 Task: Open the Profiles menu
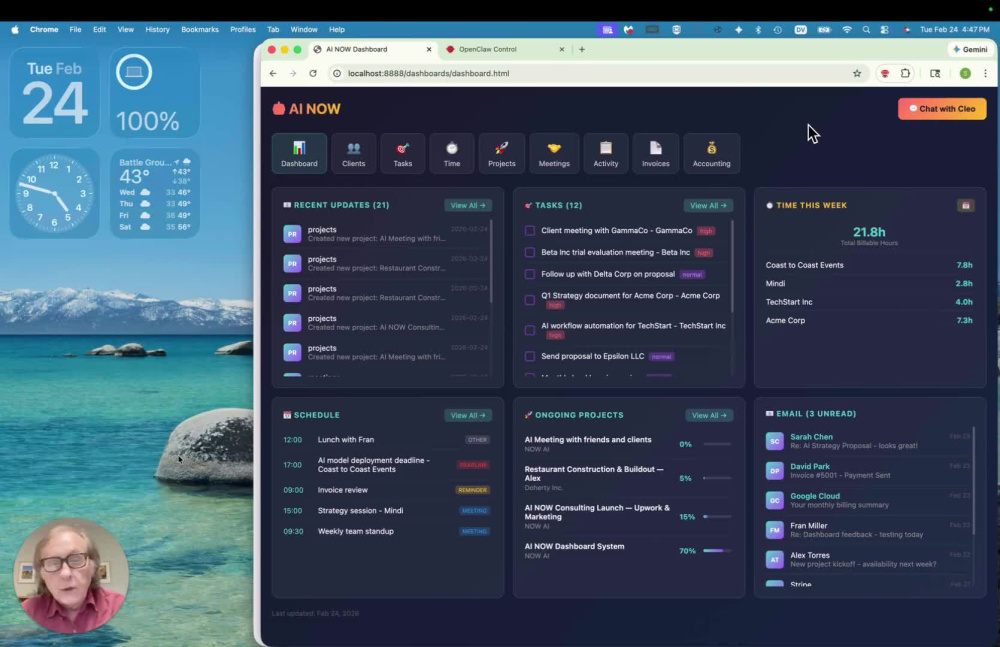[x=243, y=29]
